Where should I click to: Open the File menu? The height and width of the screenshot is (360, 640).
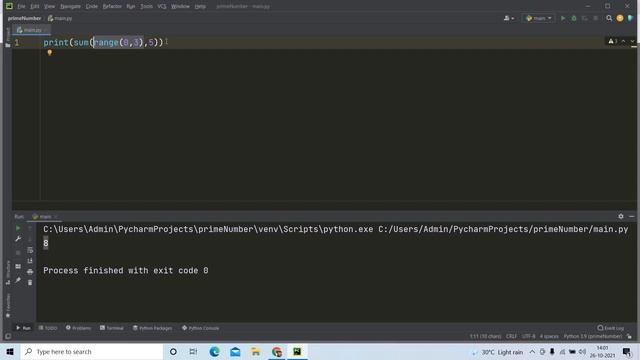click(x=21, y=7)
